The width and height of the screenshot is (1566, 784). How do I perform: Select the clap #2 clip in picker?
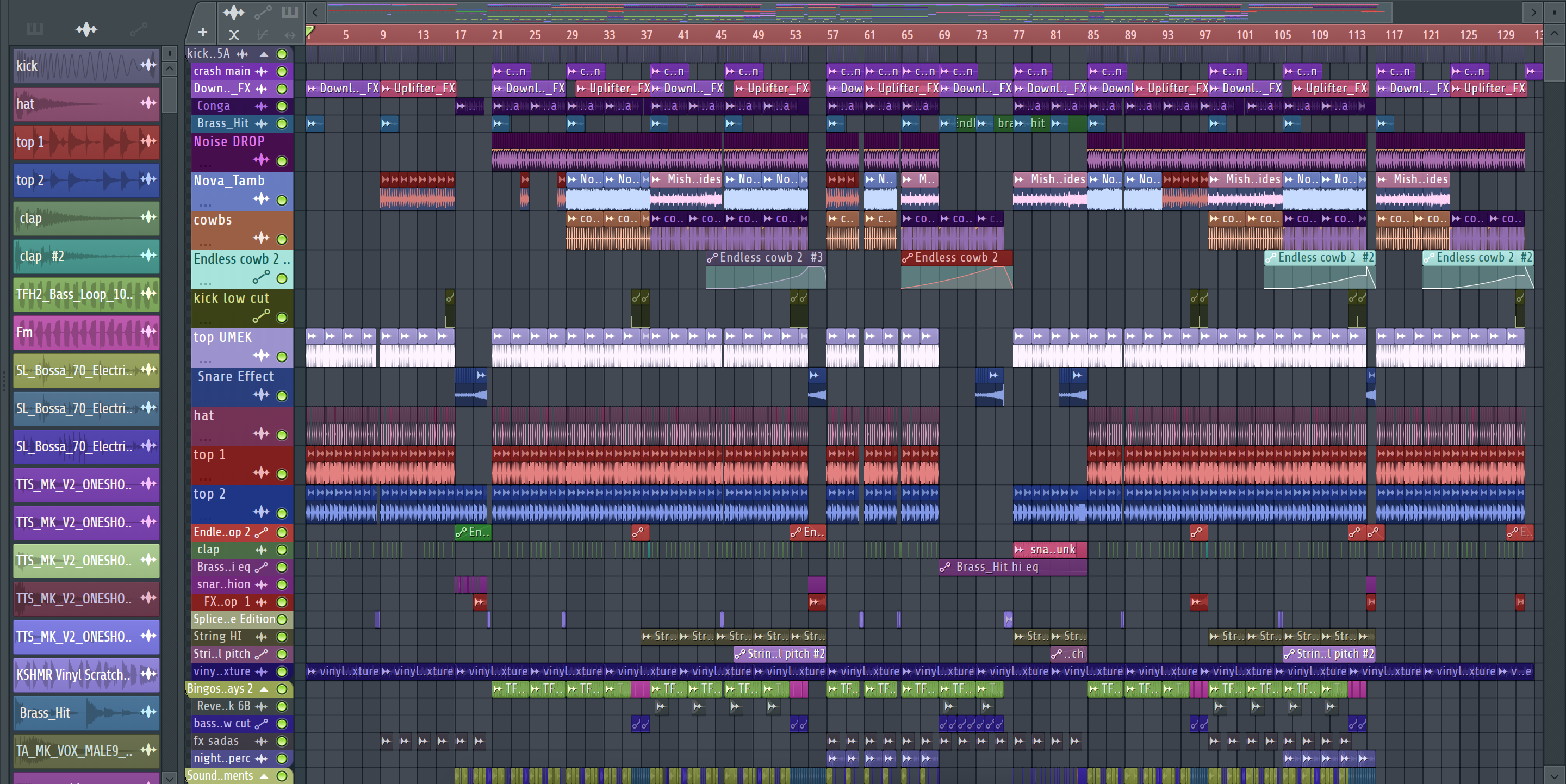click(86, 256)
